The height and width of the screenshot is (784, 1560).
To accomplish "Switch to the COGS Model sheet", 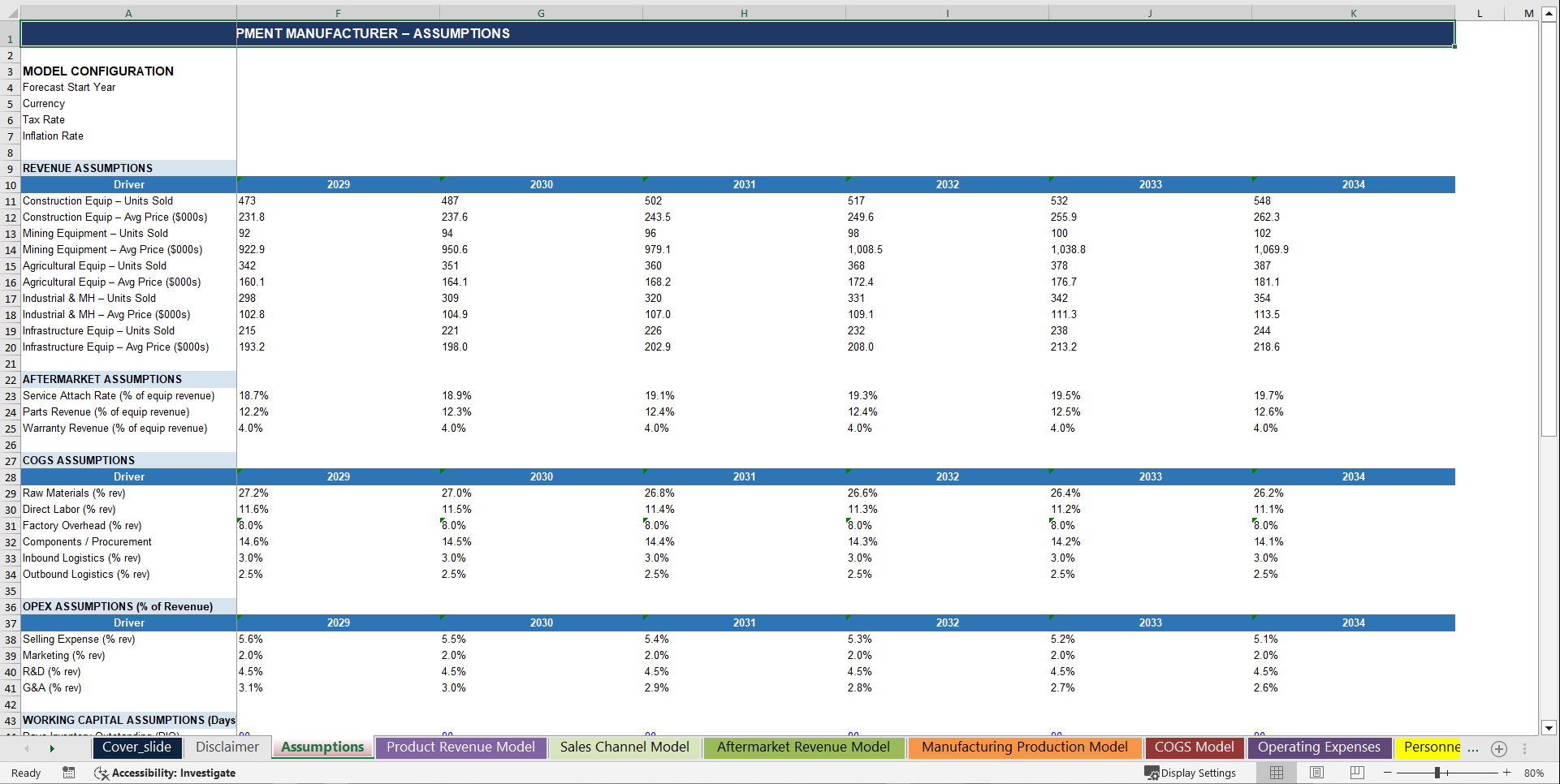I will [1194, 747].
